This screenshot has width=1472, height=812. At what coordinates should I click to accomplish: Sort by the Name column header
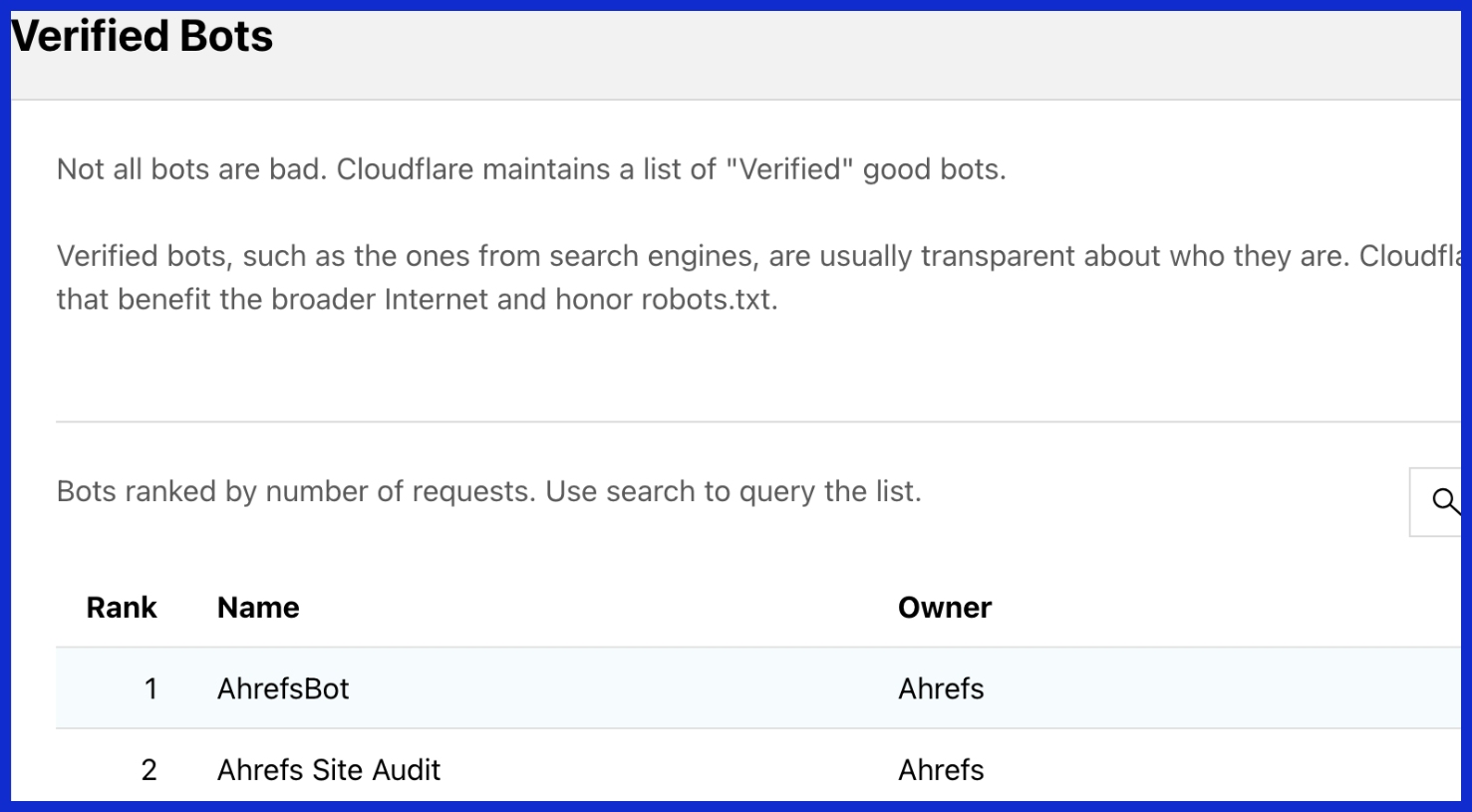[258, 608]
